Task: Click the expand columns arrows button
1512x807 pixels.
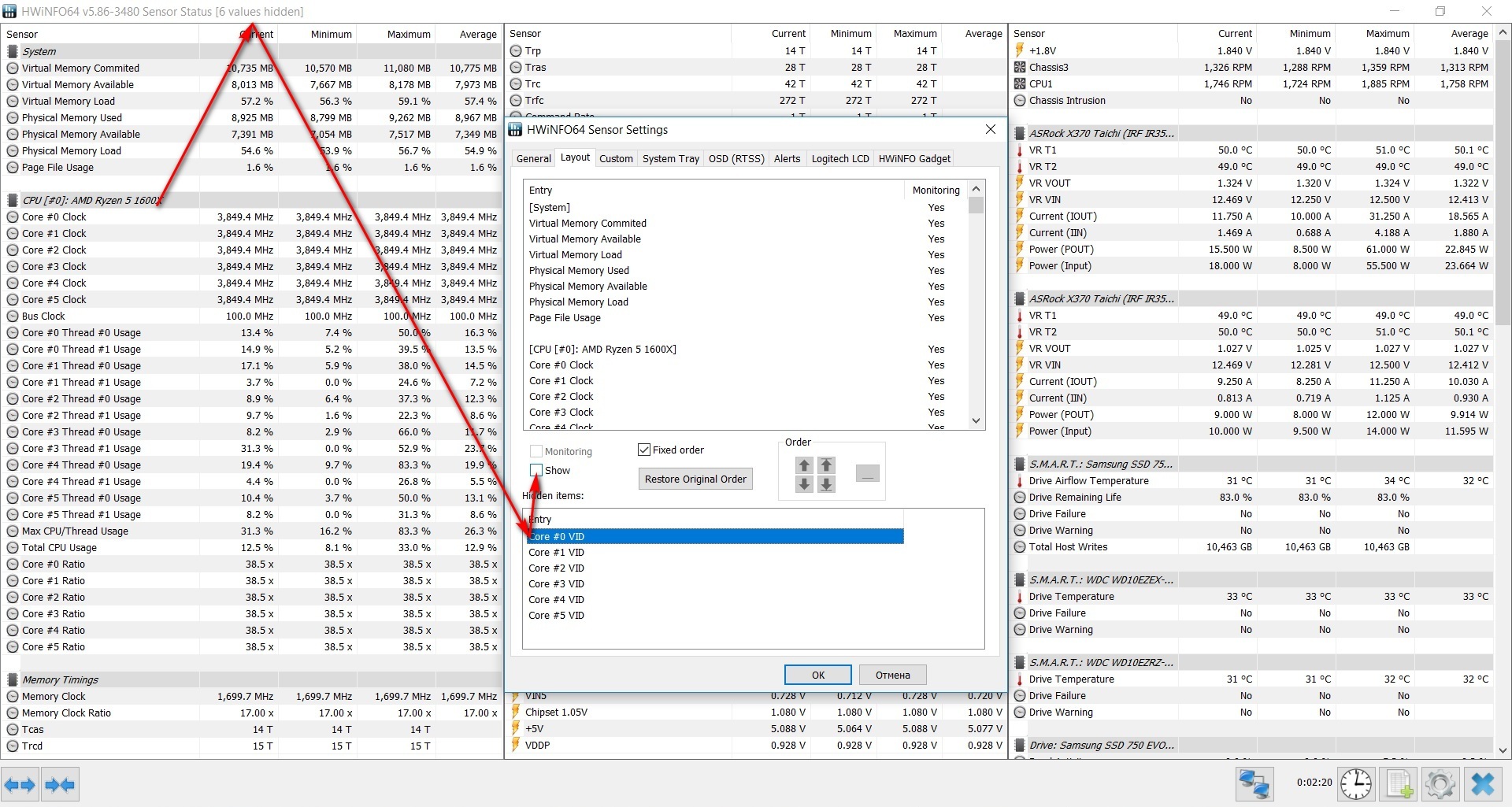Action: (20, 784)
